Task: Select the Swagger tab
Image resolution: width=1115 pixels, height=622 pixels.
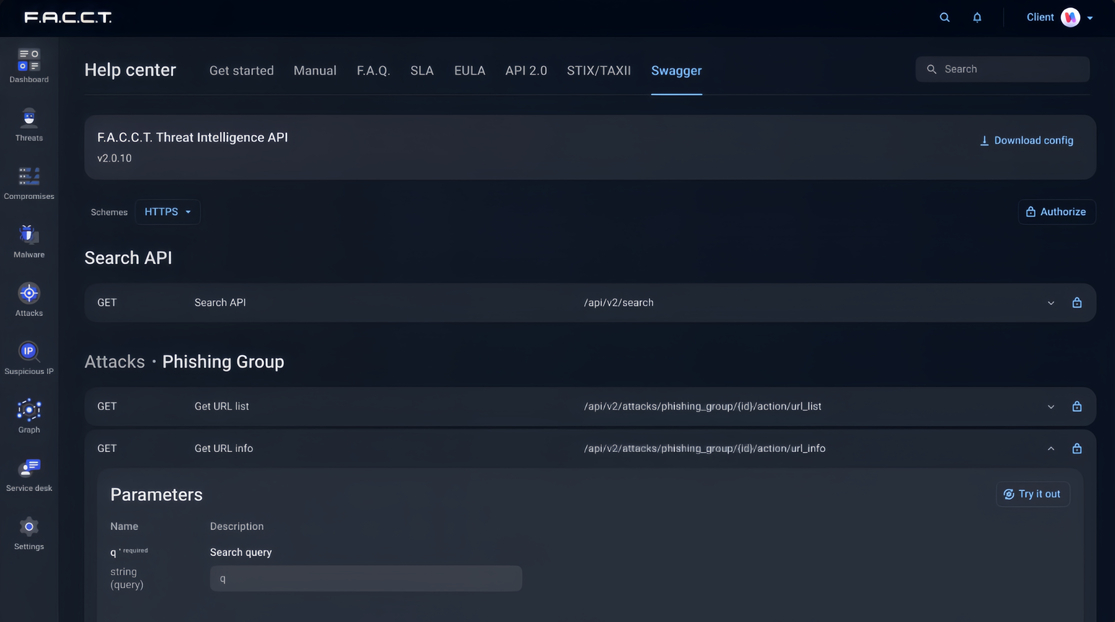Action: [x=676, y=70]
